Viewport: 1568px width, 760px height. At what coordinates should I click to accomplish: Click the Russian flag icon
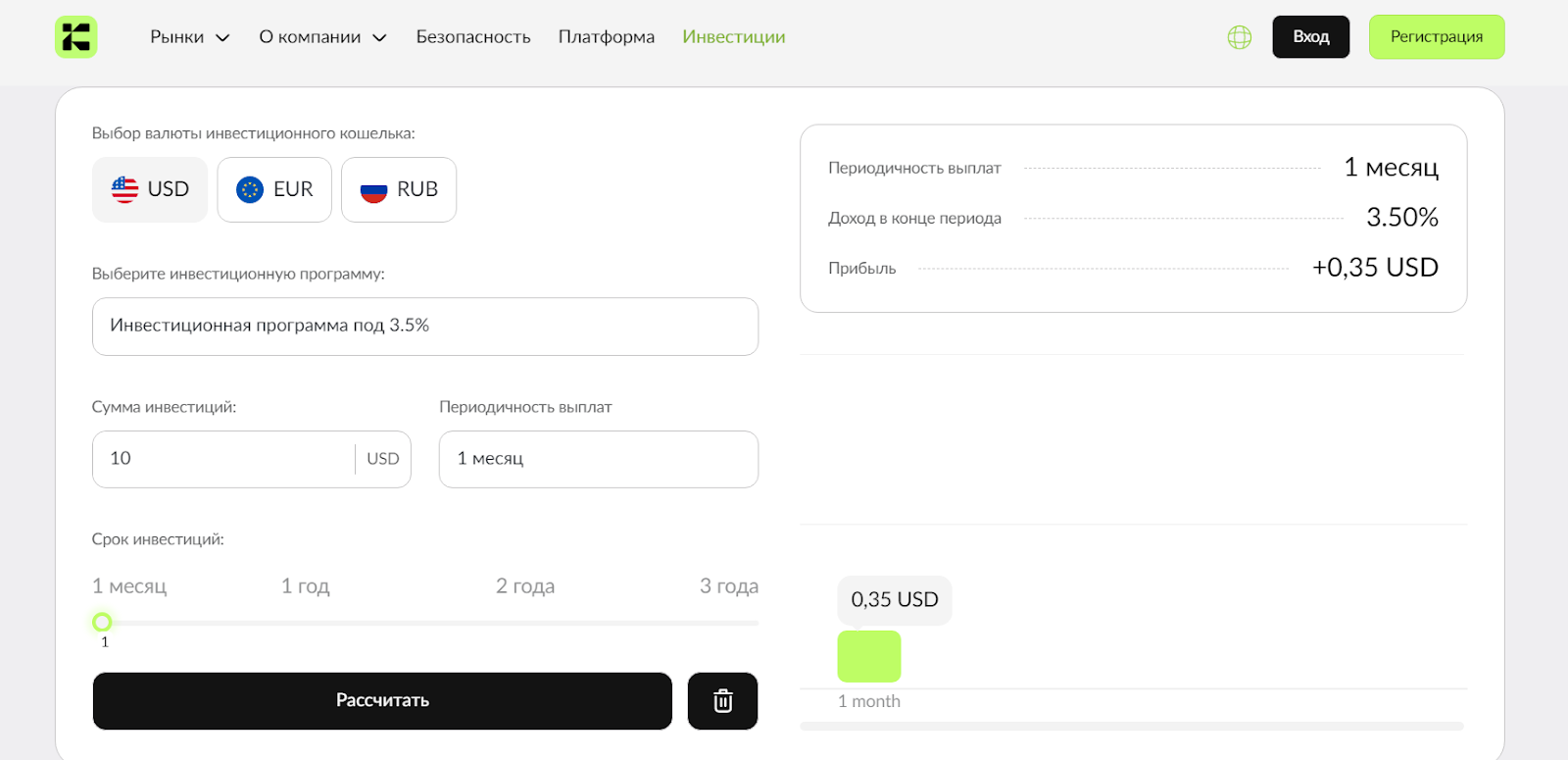coord(373,190)
